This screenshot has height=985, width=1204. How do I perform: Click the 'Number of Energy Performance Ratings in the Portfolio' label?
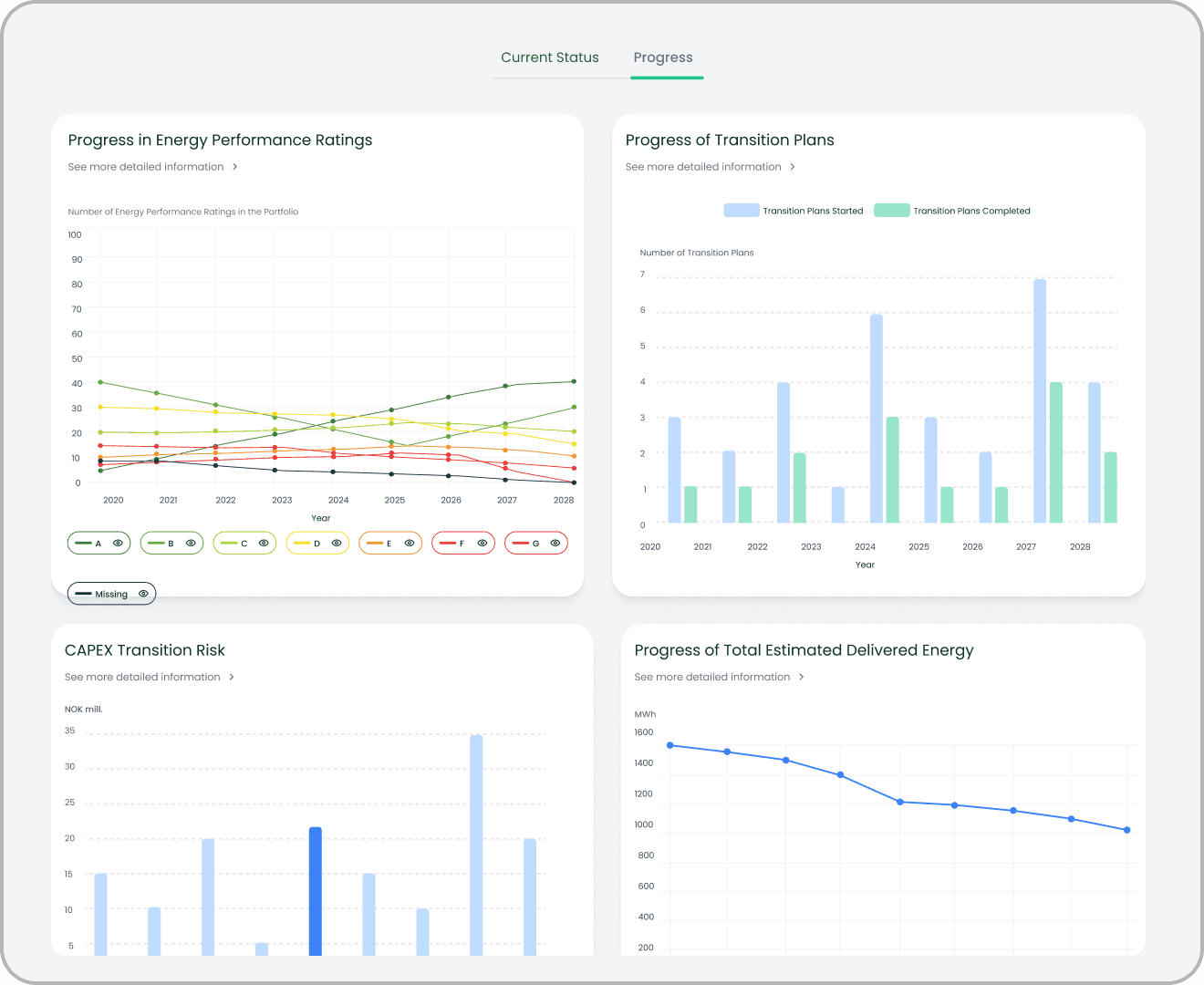(x=183, y=212)
